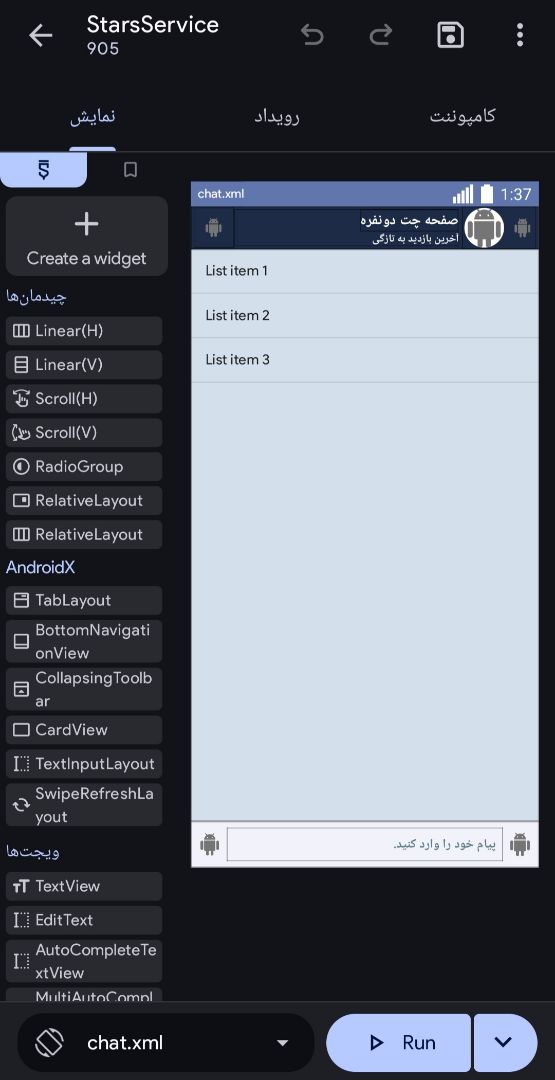555x1080 pixels.
Task: Tap the rotate orientation icon
Action: pos(50,1042)
